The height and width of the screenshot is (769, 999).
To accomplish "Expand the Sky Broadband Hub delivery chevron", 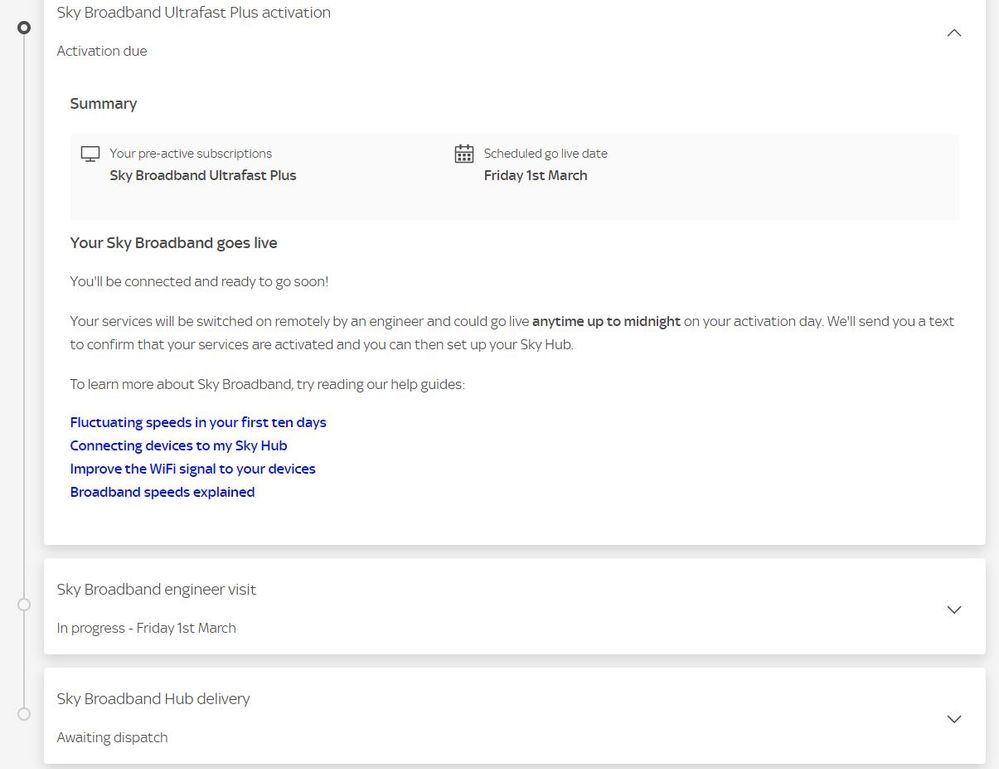I will 954,718.
